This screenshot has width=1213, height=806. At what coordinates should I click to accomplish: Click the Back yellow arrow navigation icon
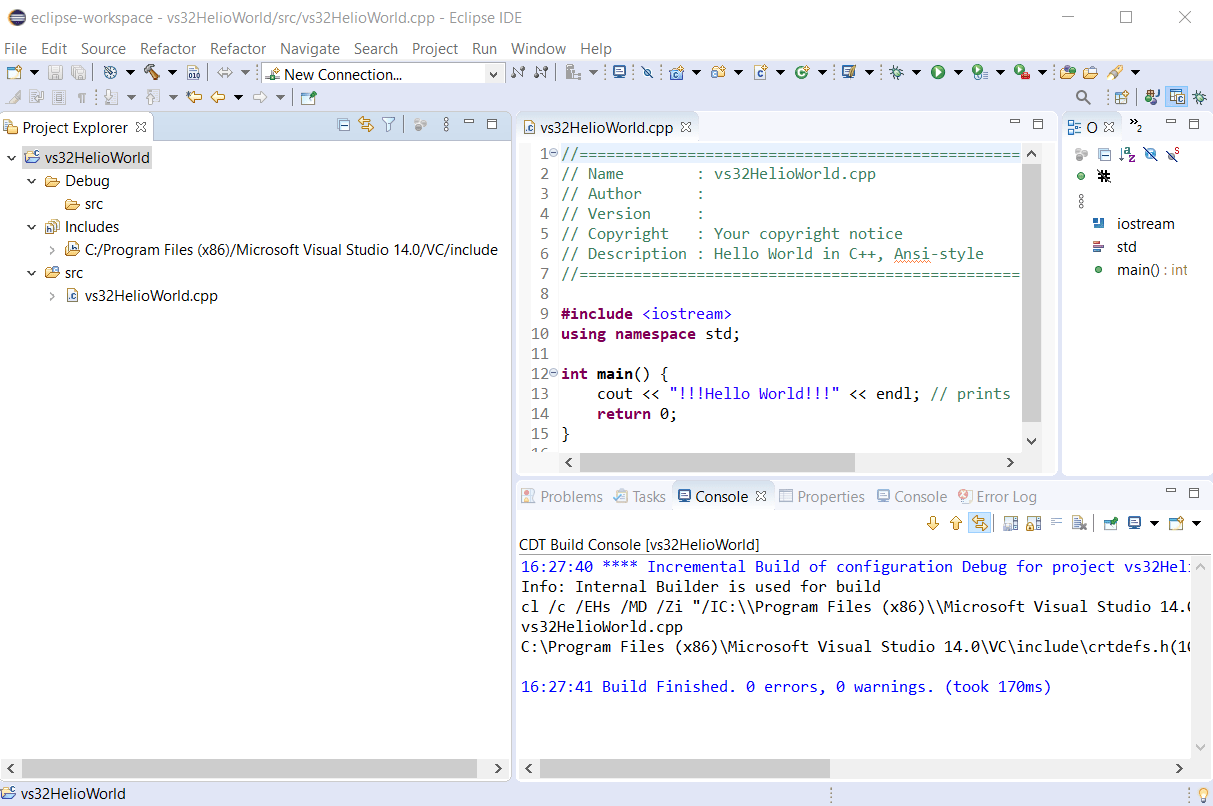click(217, 97)
